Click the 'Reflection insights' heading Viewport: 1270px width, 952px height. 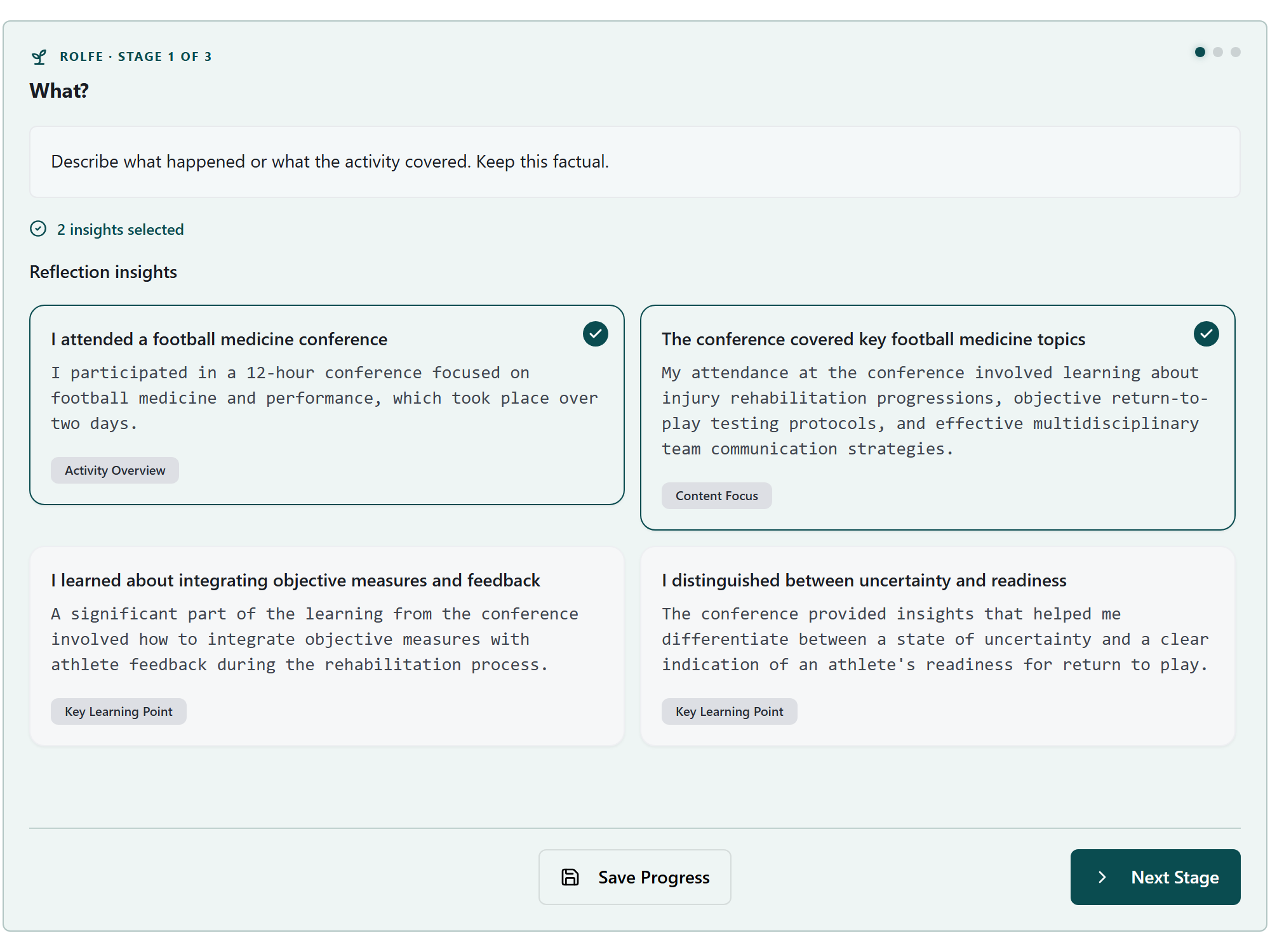point(104,272)
